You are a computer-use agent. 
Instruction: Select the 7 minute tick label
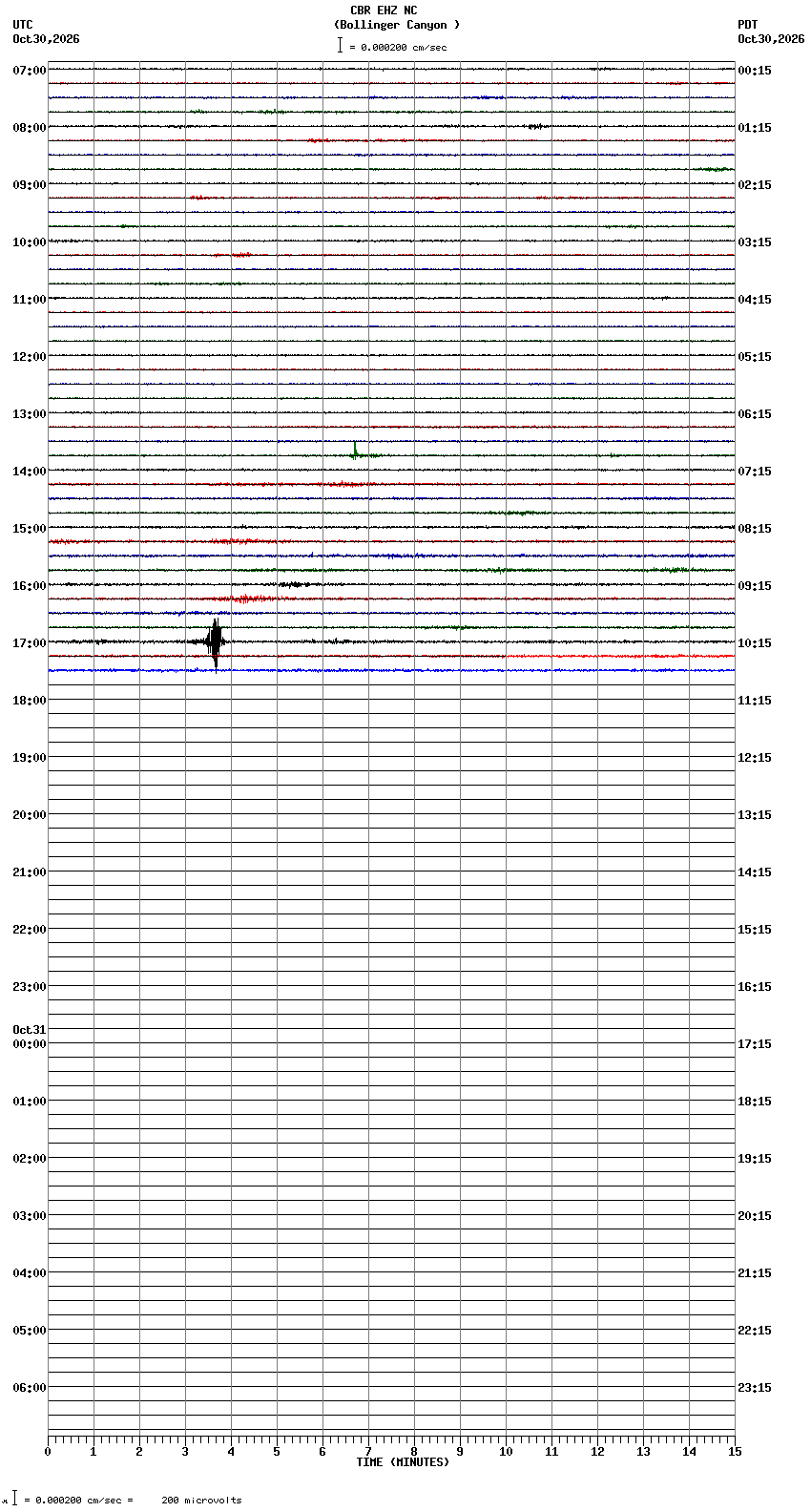368,1452
